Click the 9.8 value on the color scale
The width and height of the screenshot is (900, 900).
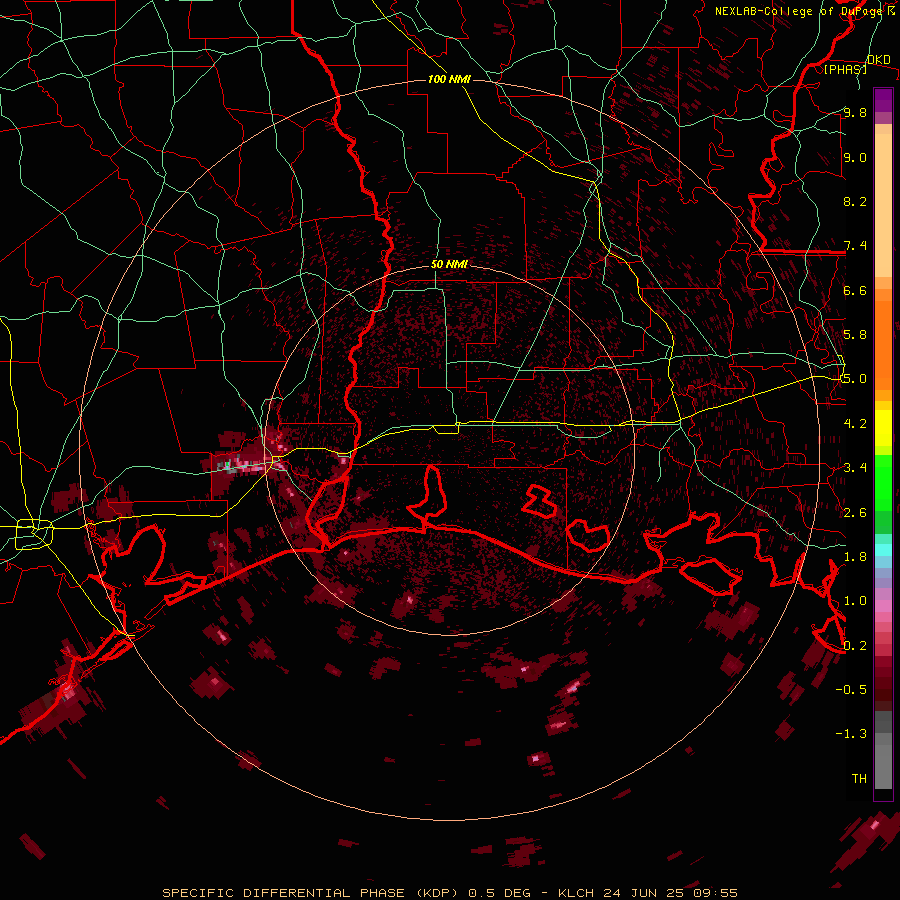click(x=855, y=112)
